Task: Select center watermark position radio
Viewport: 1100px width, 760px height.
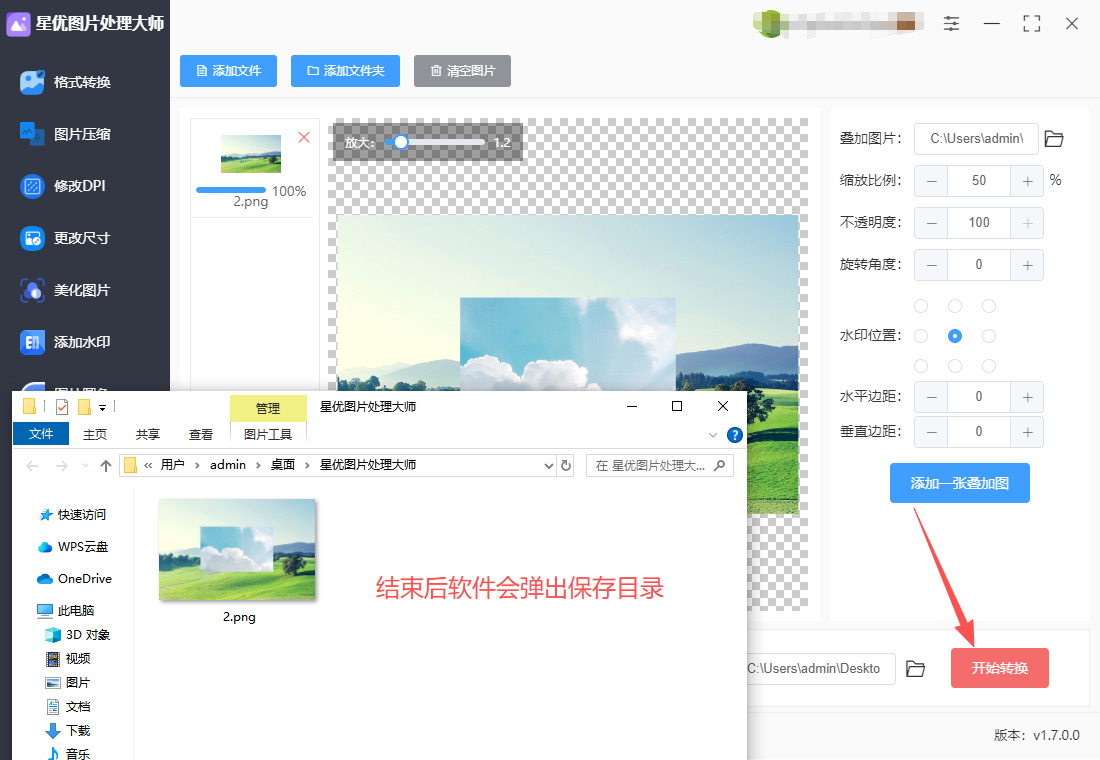Action: pyautogui.click(x=955, y=336)
